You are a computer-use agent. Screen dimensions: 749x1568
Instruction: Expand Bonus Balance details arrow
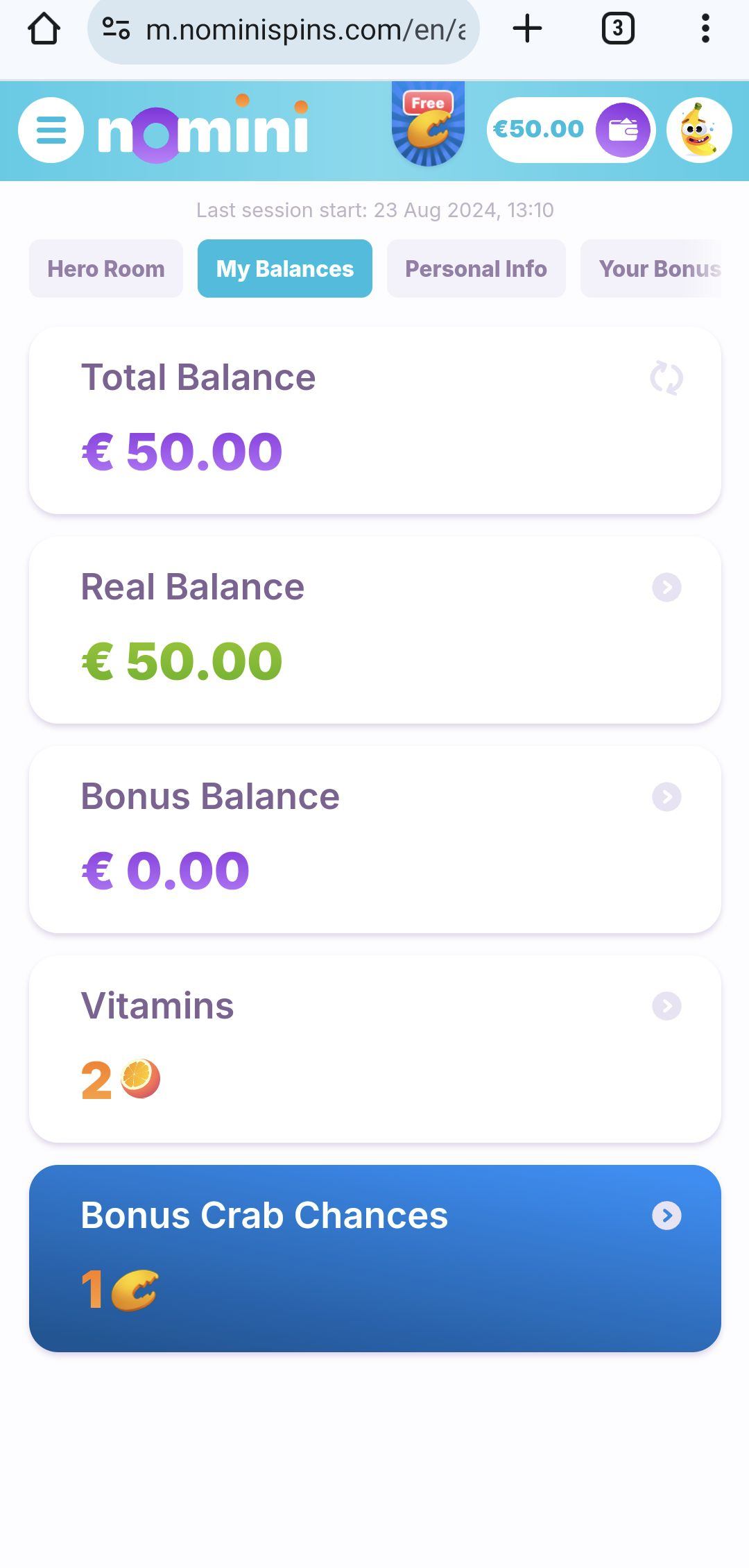(x=666, y=797)
